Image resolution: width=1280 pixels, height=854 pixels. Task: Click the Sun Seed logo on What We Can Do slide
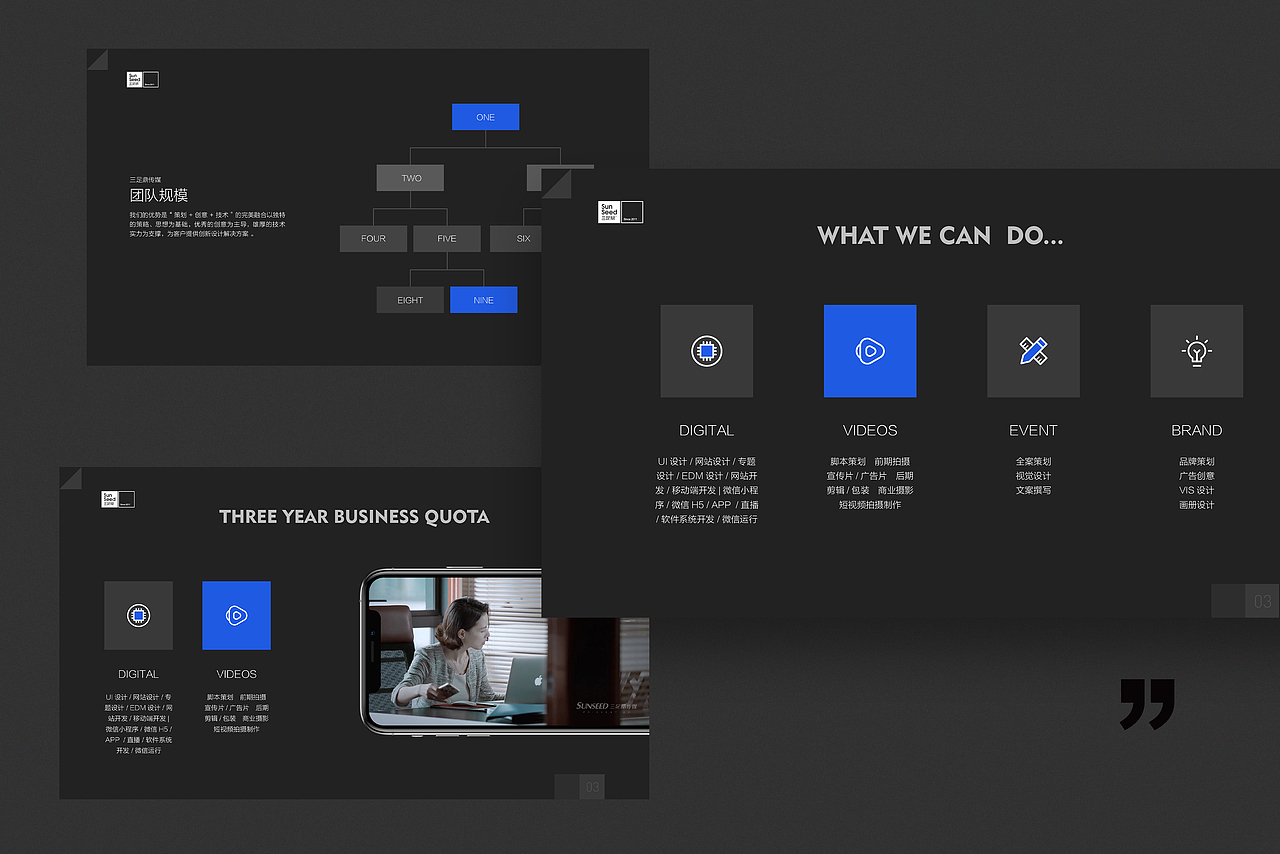620,211
